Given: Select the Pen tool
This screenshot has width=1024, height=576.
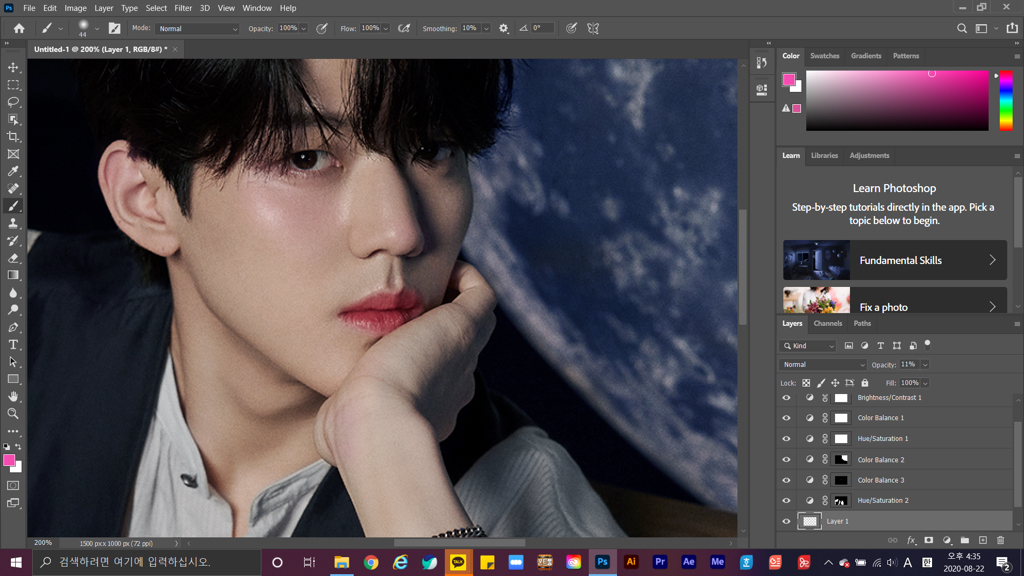Looking at the screenshot, I should 13,327.
